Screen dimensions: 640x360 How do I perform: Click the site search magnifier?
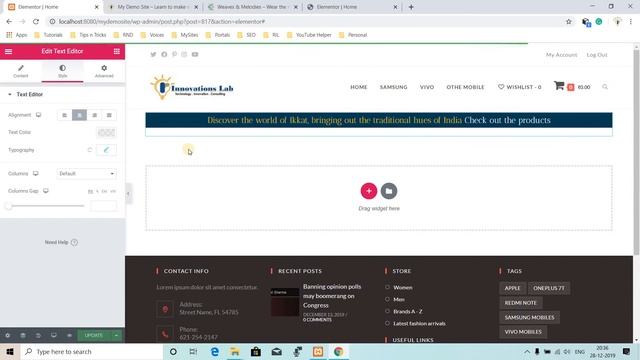(605, 87)
